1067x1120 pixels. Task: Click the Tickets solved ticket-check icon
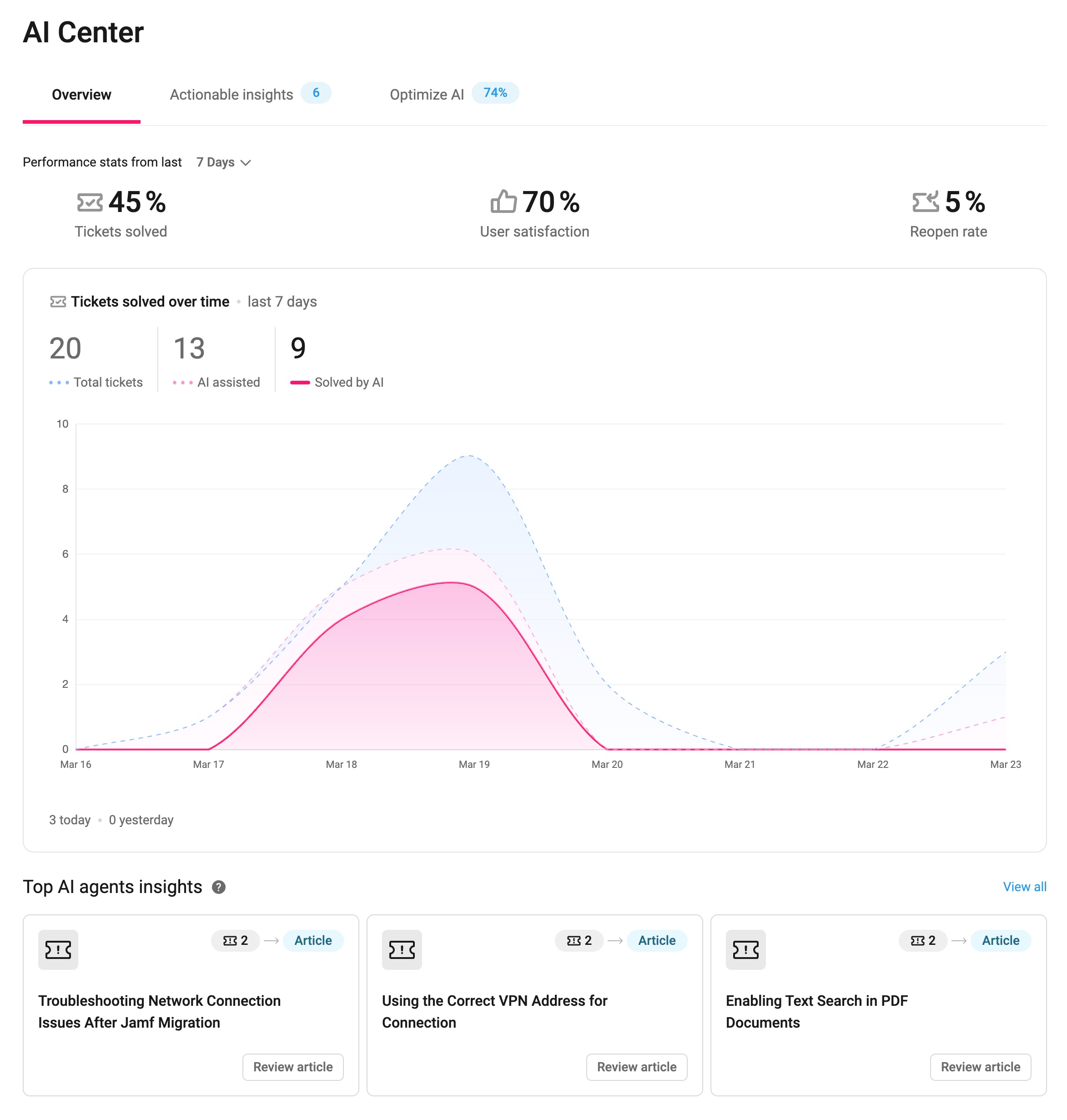point(90,202)
